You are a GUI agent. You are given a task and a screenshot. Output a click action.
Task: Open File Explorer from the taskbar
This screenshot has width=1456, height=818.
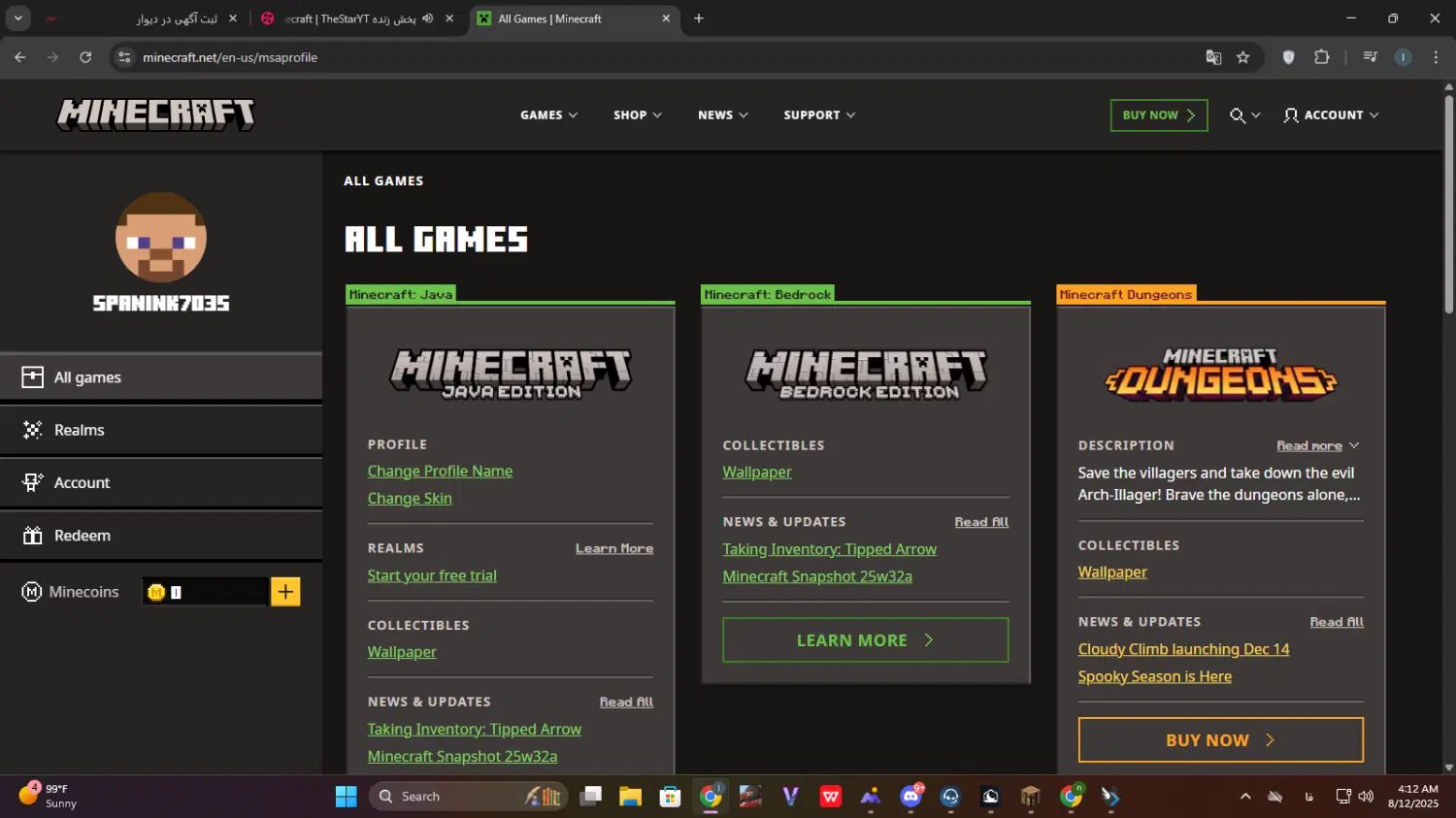pyautogui.click(x=630, y=797)
